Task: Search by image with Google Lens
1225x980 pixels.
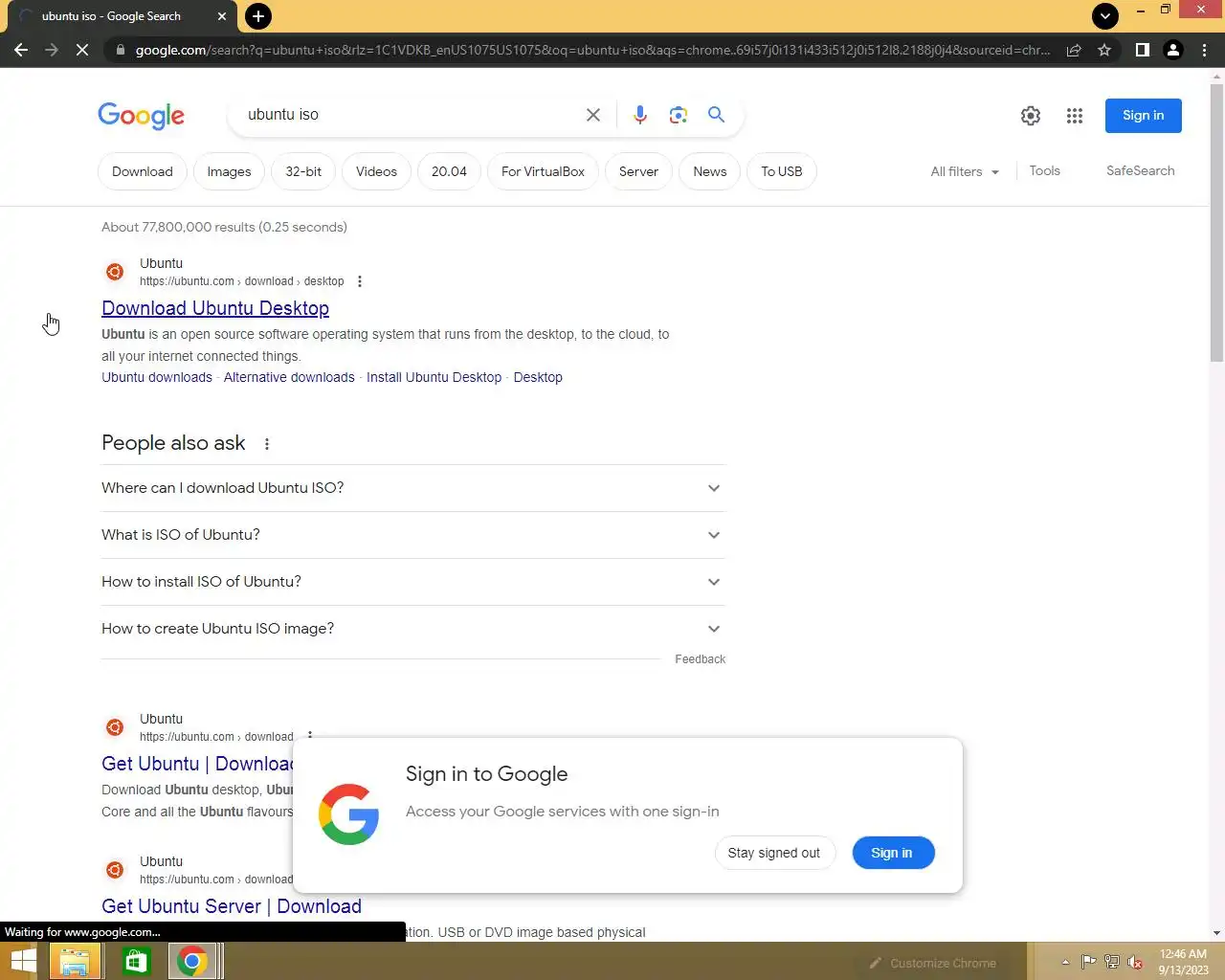Action: [679, 115]
